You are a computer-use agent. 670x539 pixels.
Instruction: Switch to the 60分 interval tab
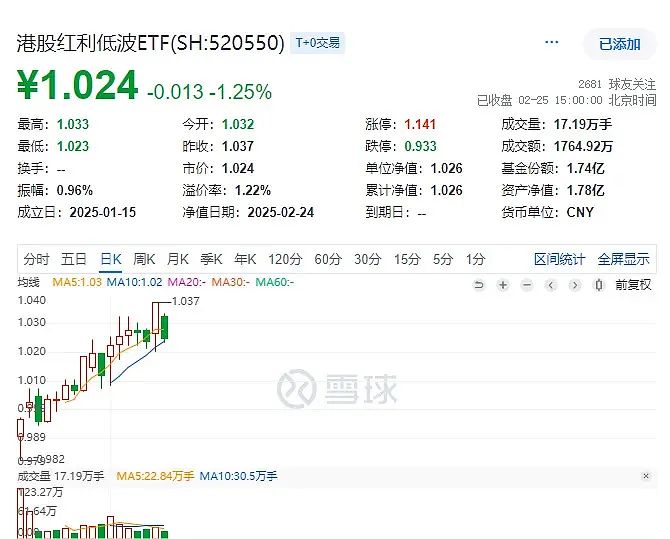click(x=328, y=259)
